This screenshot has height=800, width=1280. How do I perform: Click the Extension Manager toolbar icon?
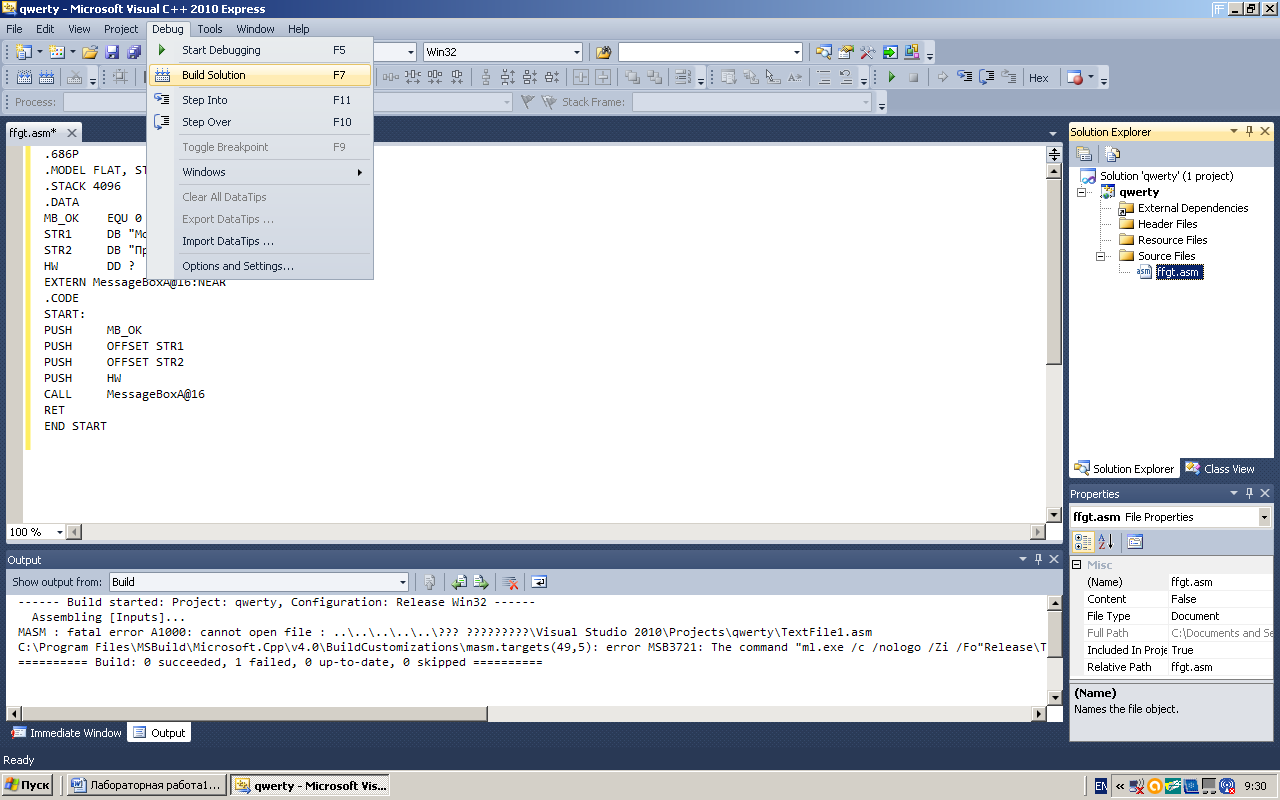pos(912,52)
